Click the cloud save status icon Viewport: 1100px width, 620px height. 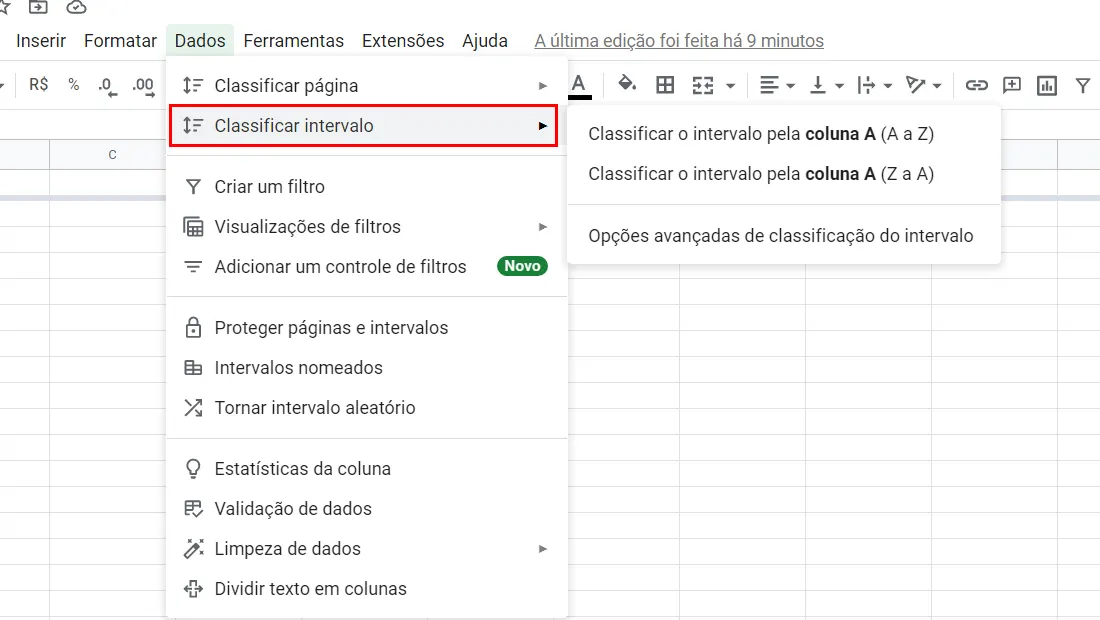coord(76,7)
